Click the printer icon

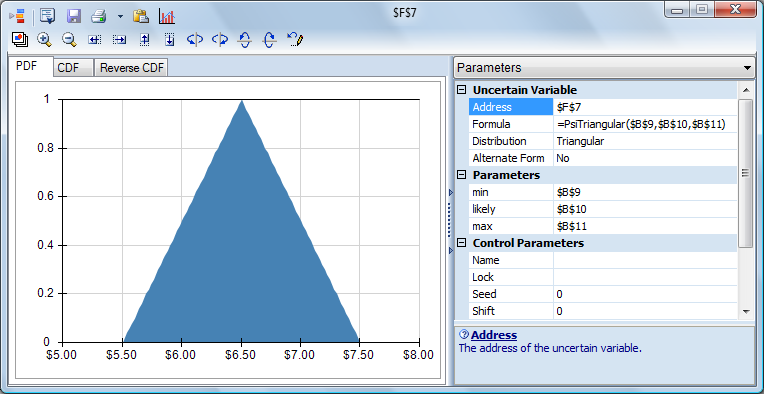98,17
